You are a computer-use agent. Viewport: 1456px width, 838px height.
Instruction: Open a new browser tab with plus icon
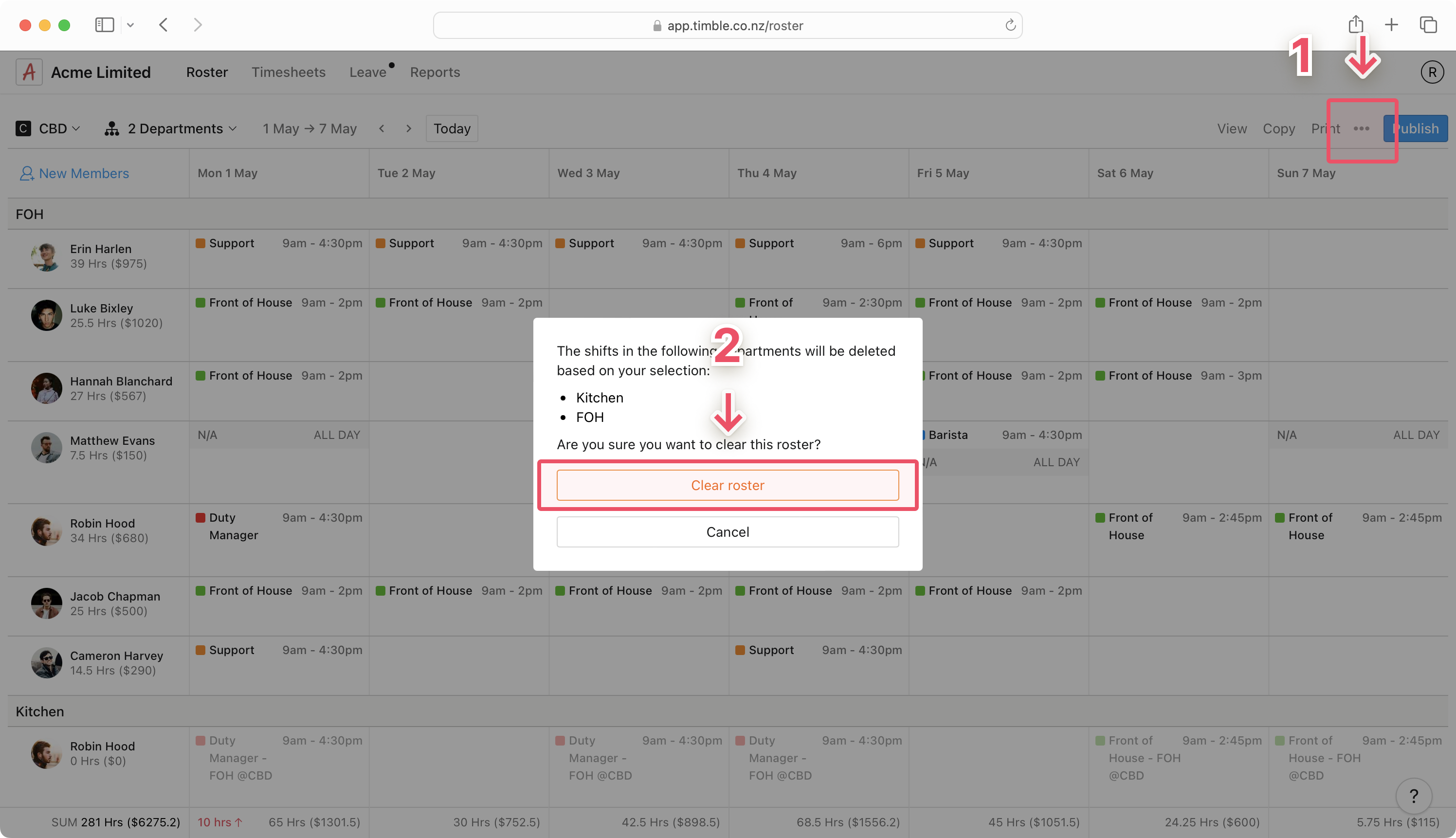pos(1391,25)
